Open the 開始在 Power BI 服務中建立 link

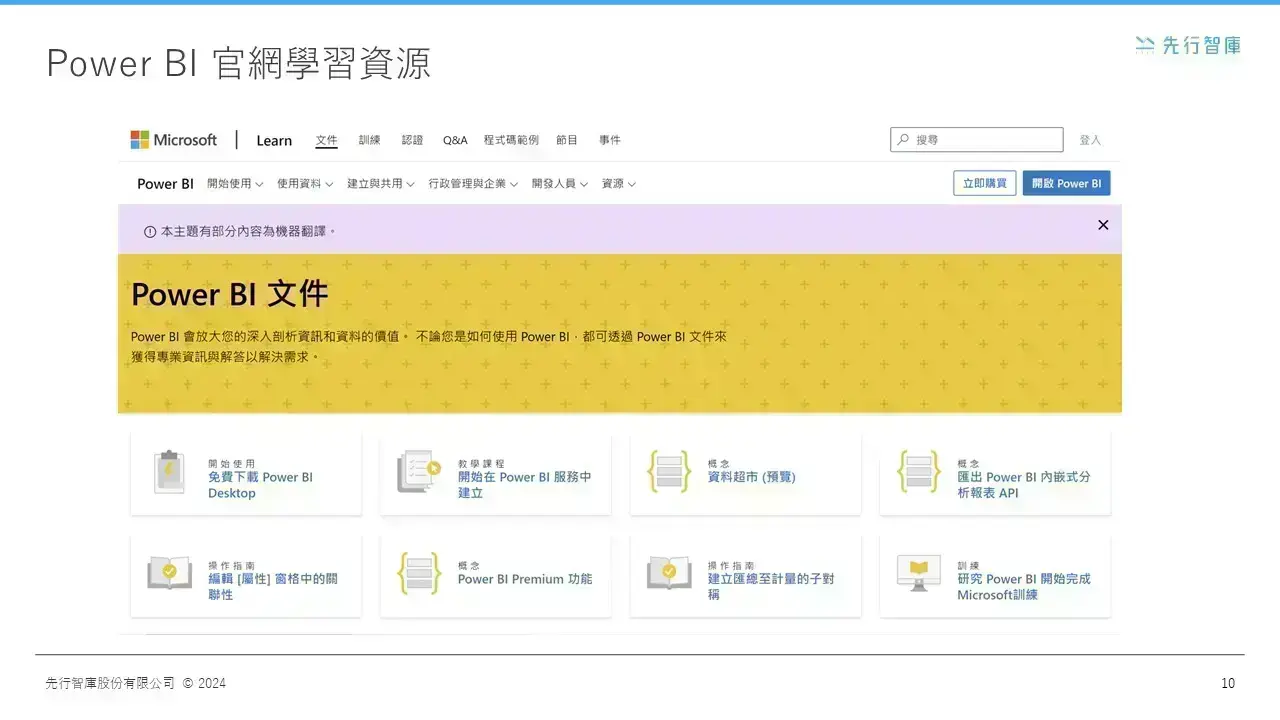pos(525,485)
